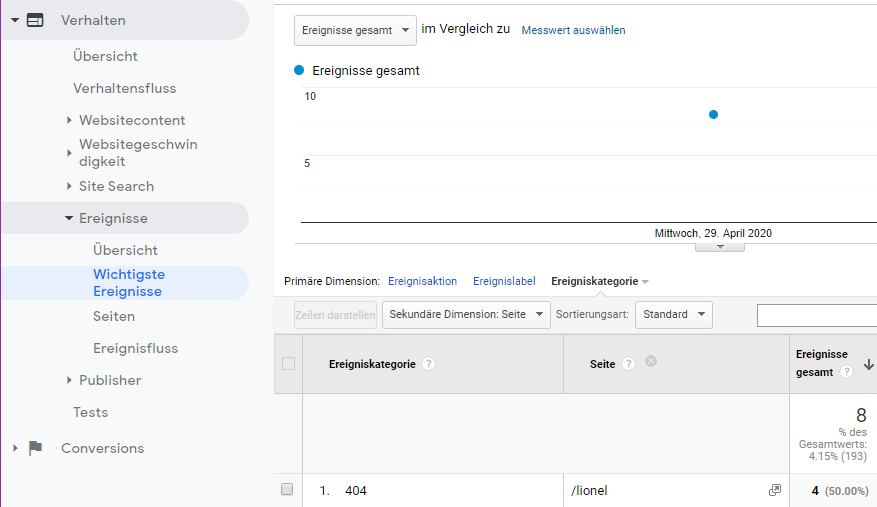
Task: Switch primary dimension to Ereignisaktion
Action: click(x=422, y=281)
